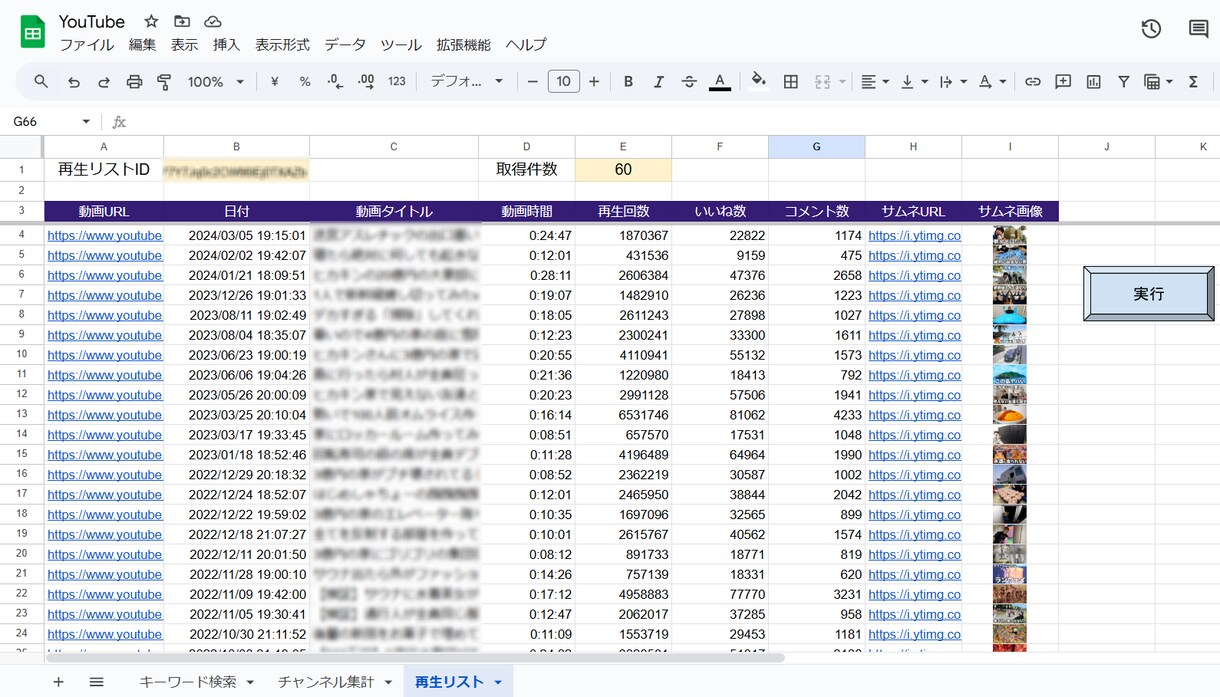1220x697 pixels.
Task: Open the Google Sheets home icon
Action: [33, 32]
